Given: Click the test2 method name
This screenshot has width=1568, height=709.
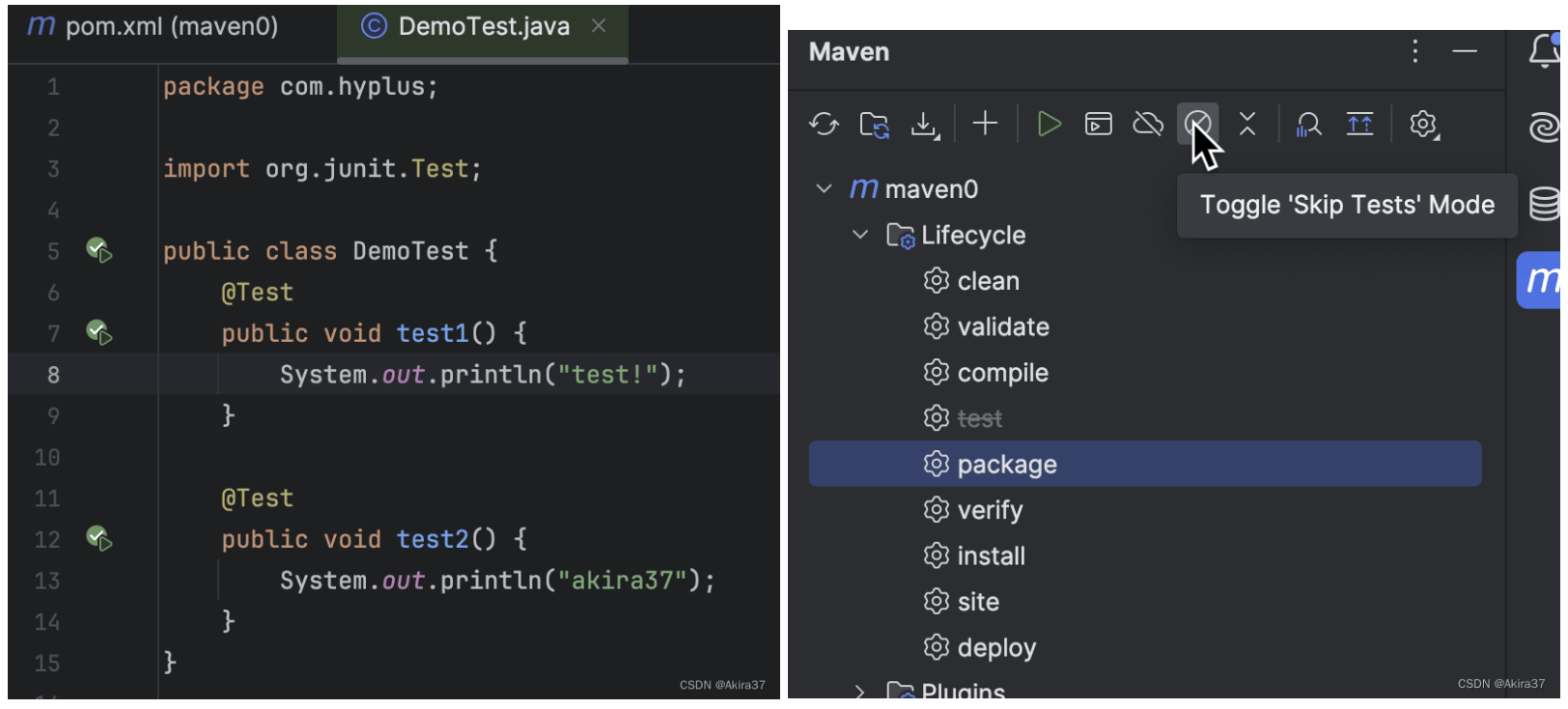Looking at the screenshot, I should [433, 539].
